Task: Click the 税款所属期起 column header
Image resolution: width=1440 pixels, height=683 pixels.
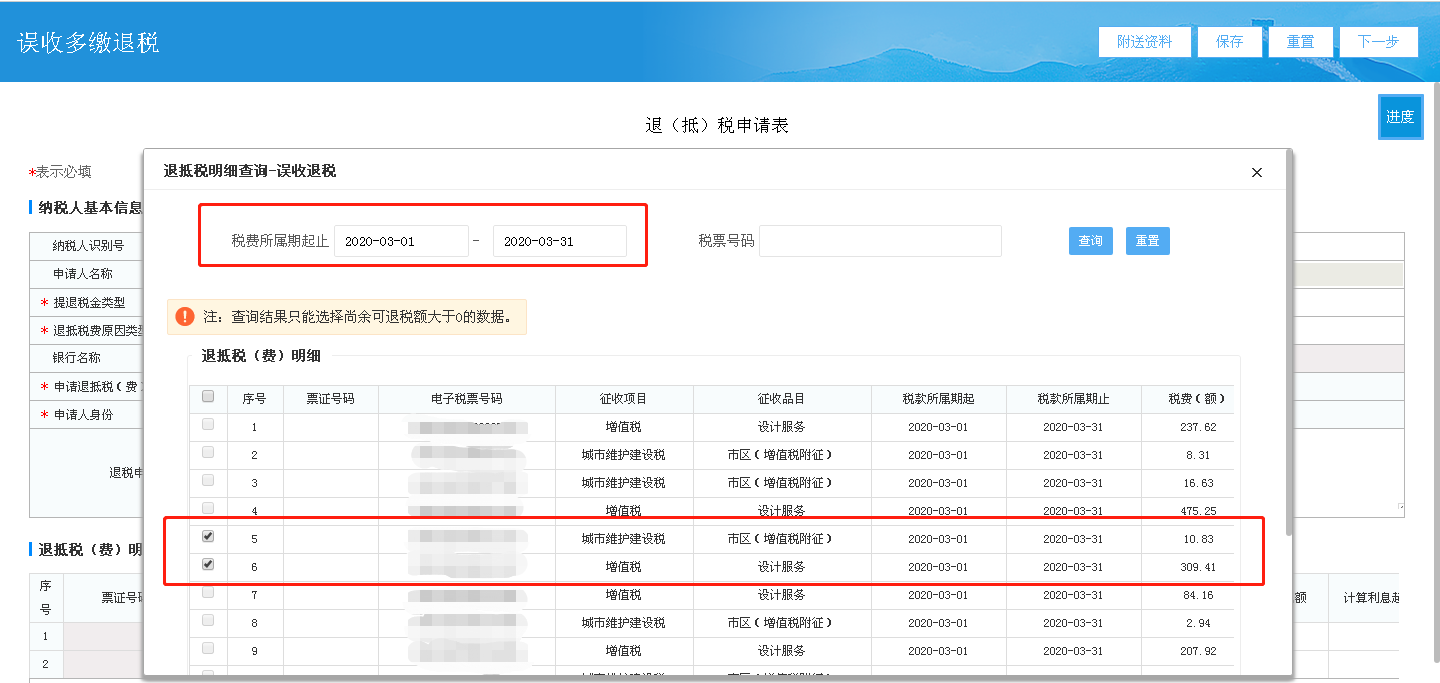Action: pyautogui.click(x=938, y=399)
